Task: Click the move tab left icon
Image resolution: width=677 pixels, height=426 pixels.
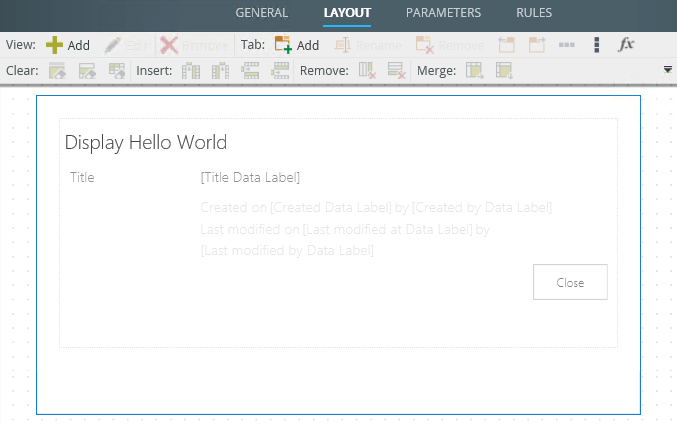Action: click(506, 44)
